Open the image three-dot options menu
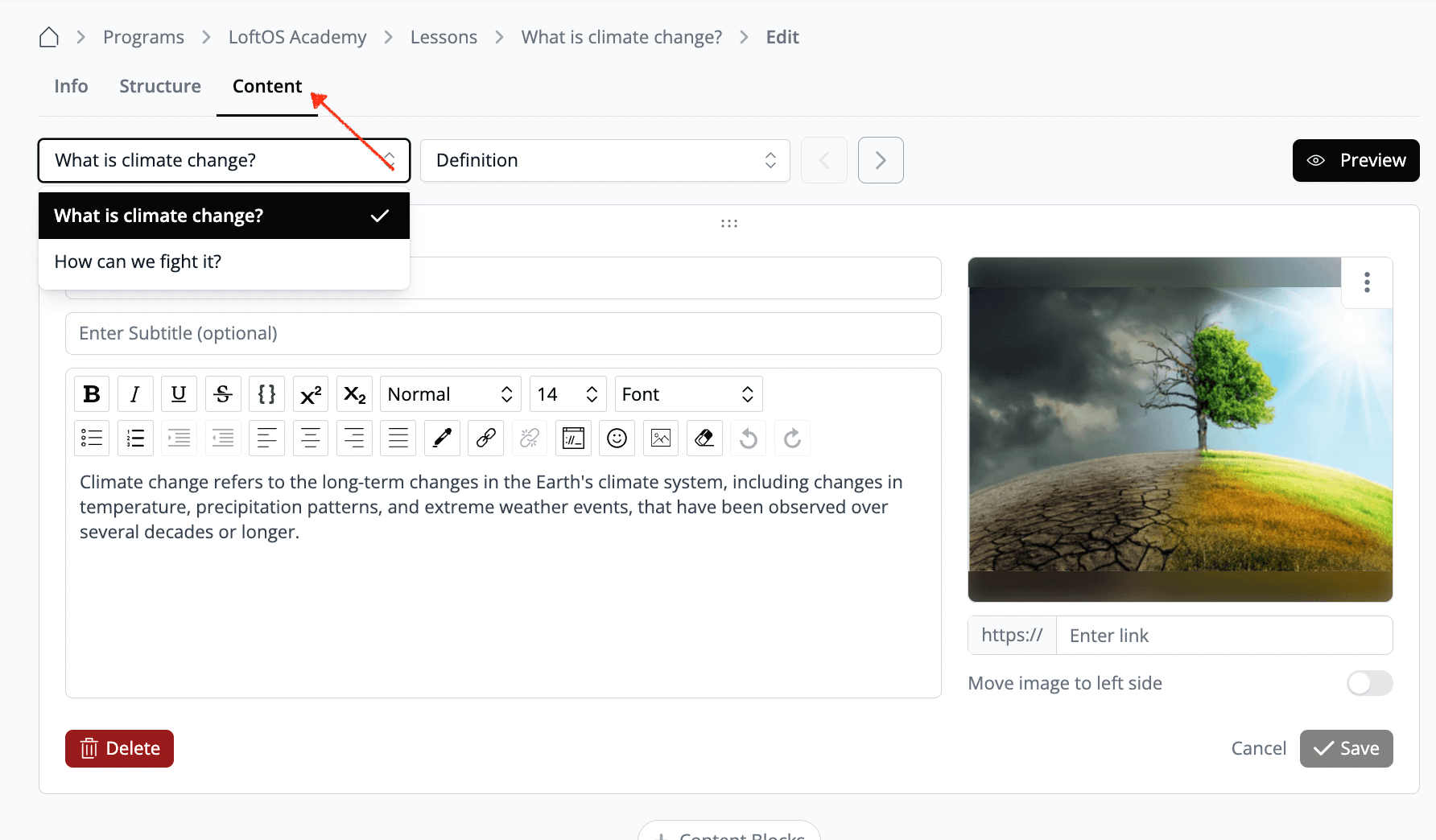 pyautogui.click(x=1367, y=282)
